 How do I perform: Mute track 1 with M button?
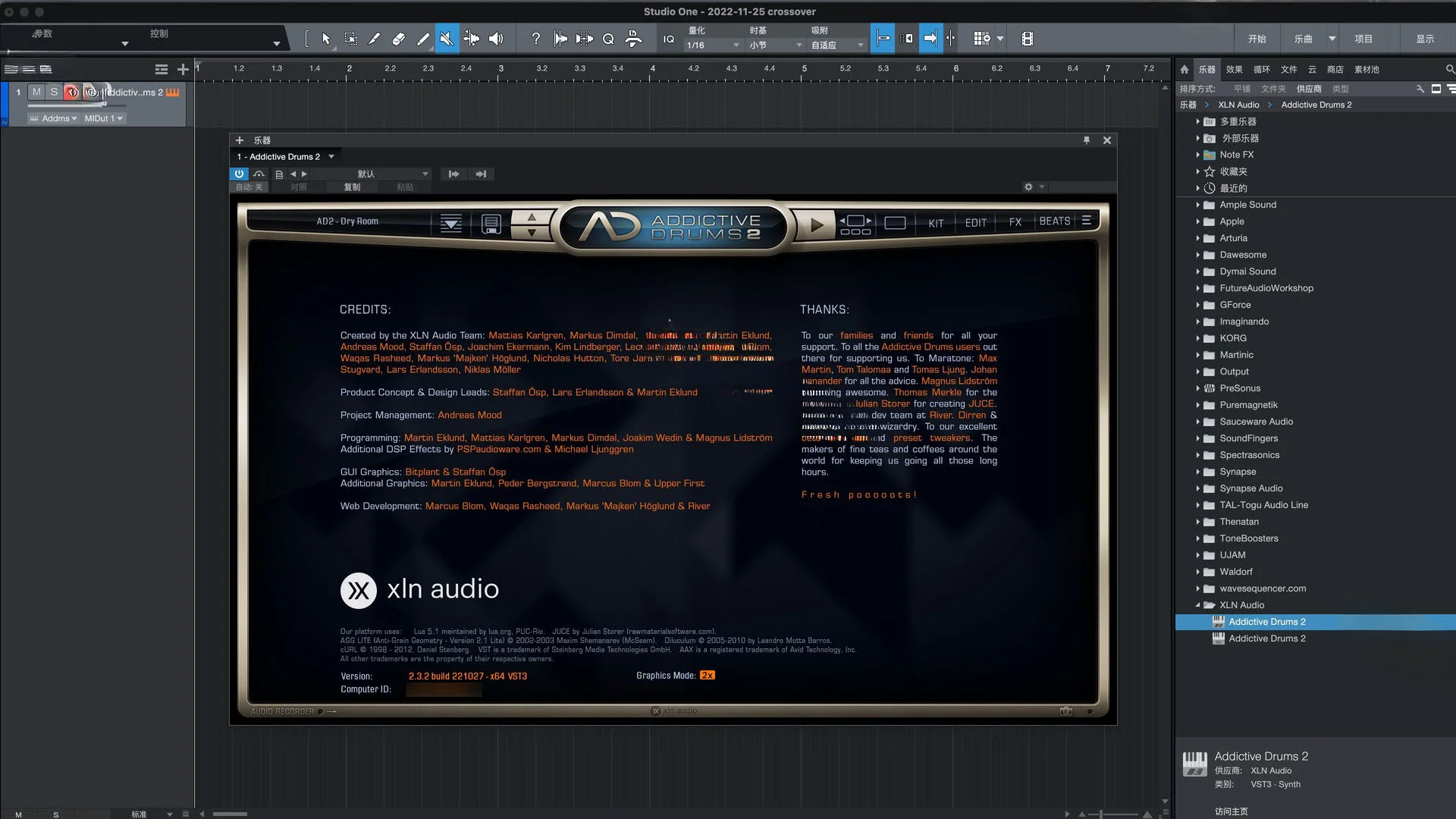pyautogui.click(x=36, y=92)
